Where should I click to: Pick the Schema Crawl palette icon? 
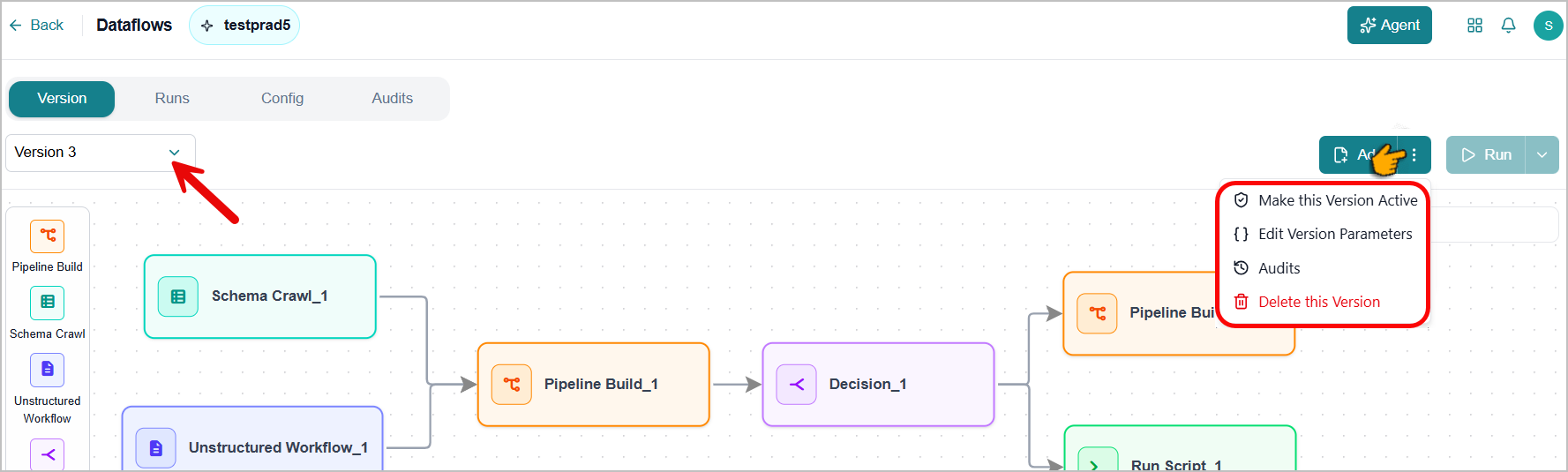tap(48, 303)
